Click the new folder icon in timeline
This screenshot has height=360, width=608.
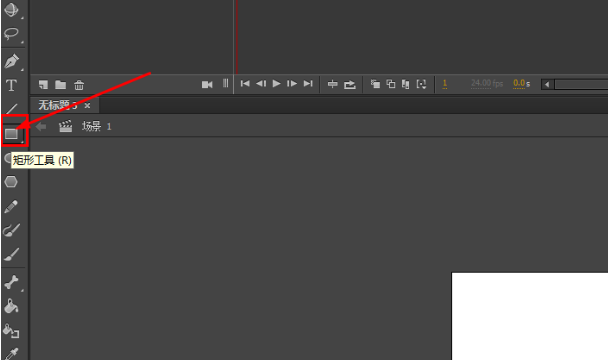pos(60,85)
